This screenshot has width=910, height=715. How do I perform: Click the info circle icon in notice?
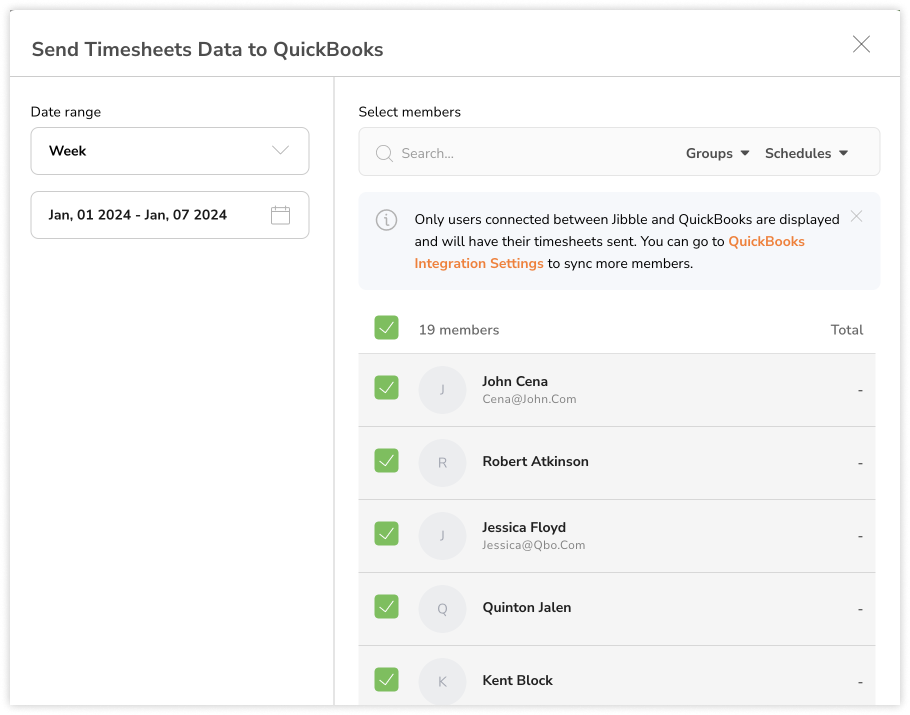[386, 220]
